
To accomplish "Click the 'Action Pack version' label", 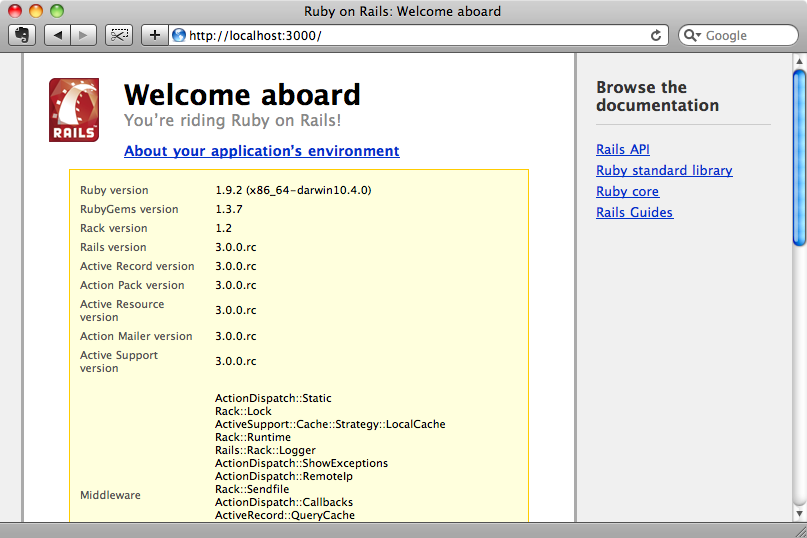I will coord(132,286).
